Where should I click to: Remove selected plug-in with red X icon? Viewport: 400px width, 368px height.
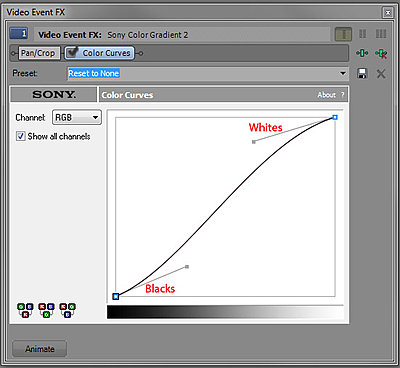click(x=381, y=53)
